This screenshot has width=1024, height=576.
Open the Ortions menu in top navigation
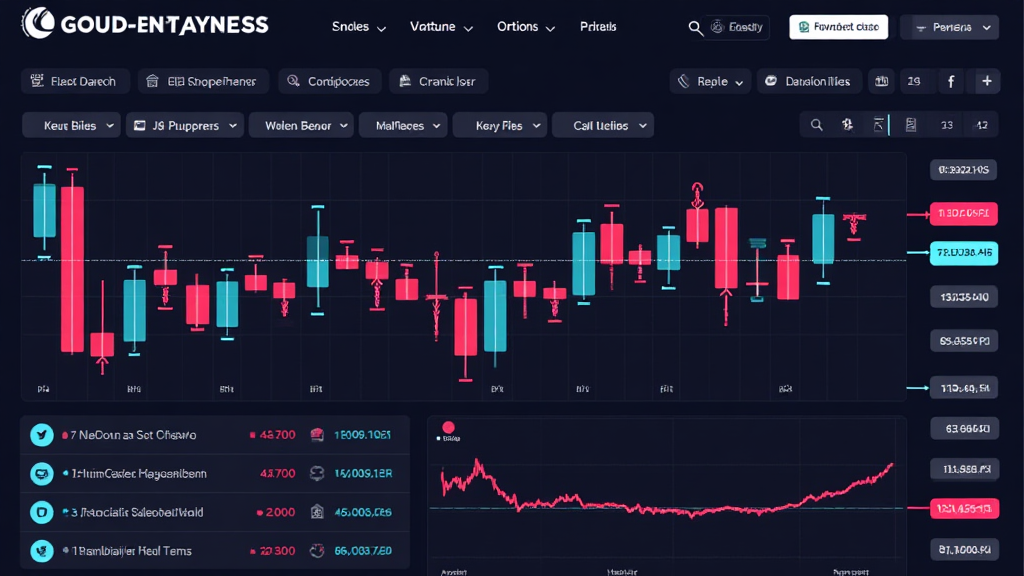[x=526, y=27]
